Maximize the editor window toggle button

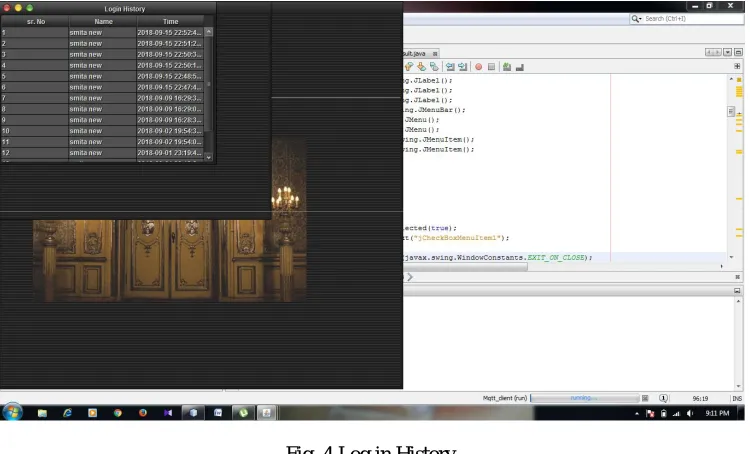pos(738,52)
